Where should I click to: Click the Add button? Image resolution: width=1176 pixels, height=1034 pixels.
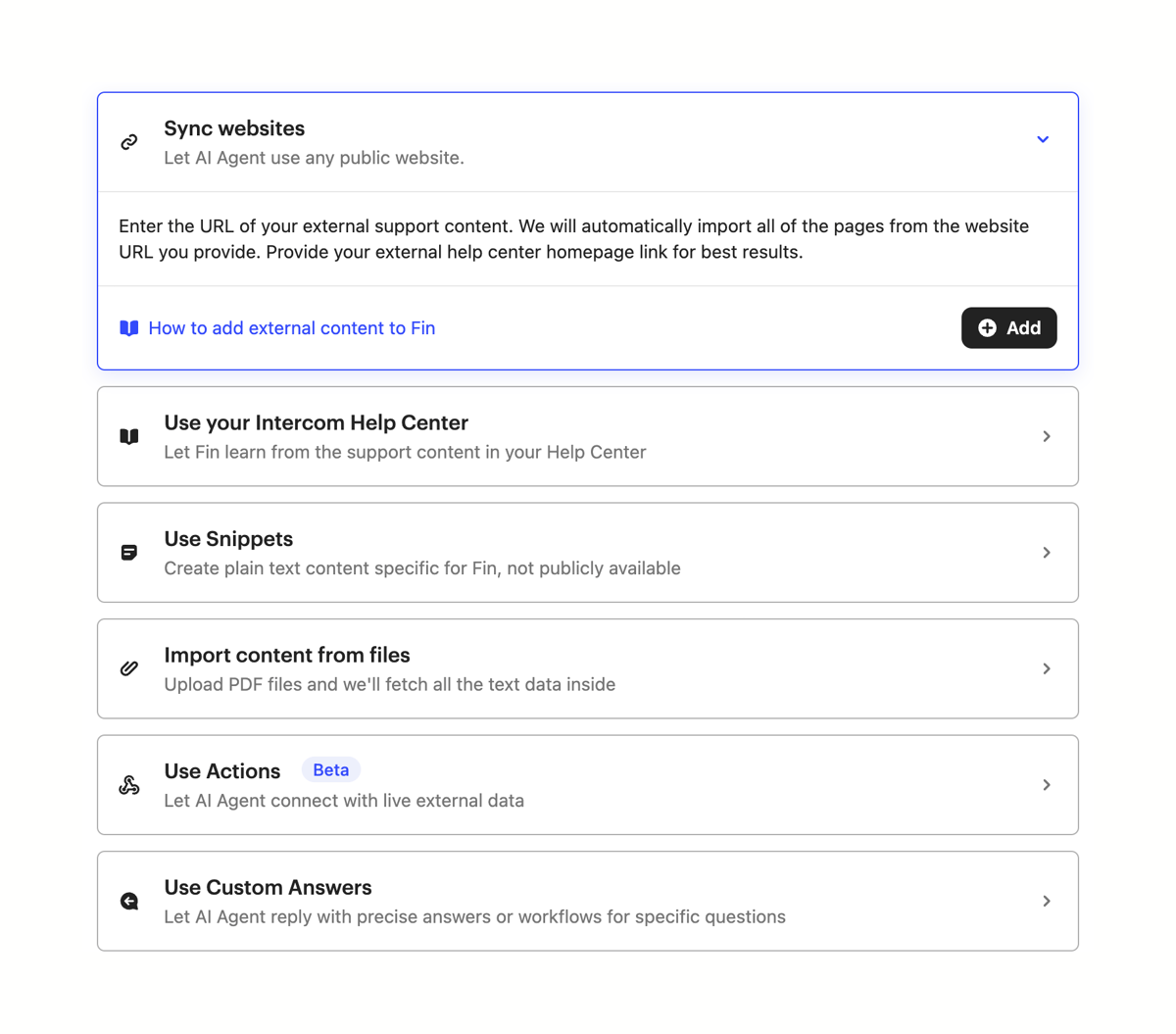point(1008,327)
